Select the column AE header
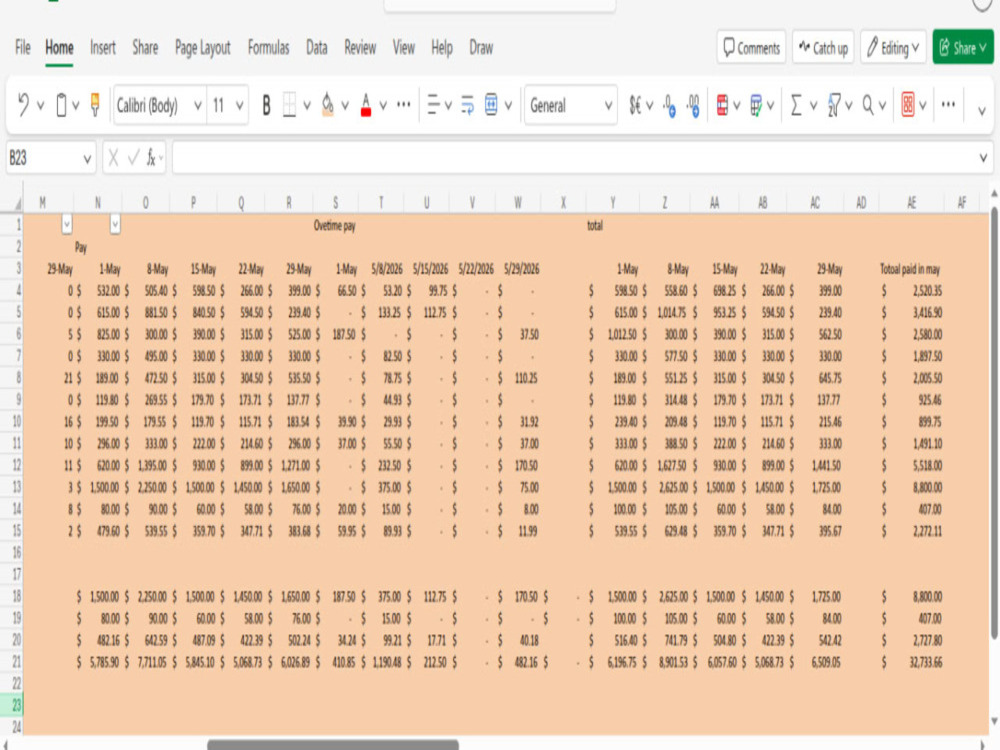Viewport: 1000px width, 750px height. pos(912,203)
